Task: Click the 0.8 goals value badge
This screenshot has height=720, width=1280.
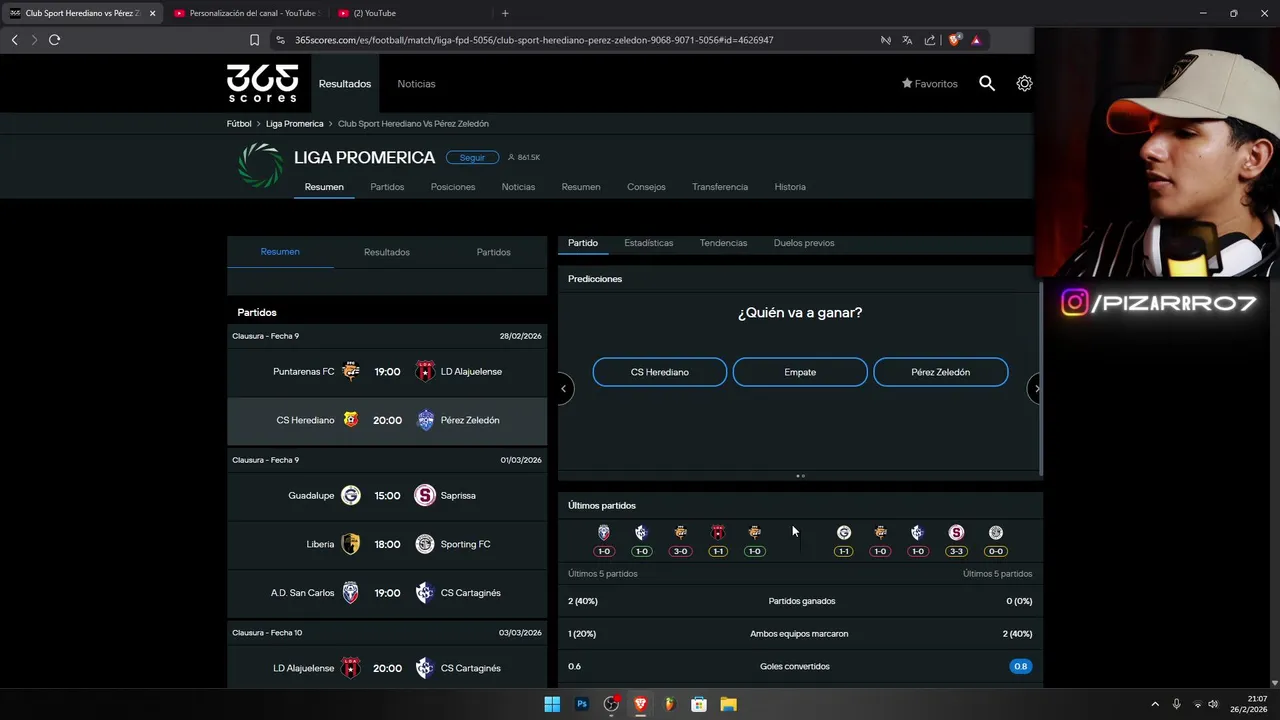Action: click(1020, 667)
